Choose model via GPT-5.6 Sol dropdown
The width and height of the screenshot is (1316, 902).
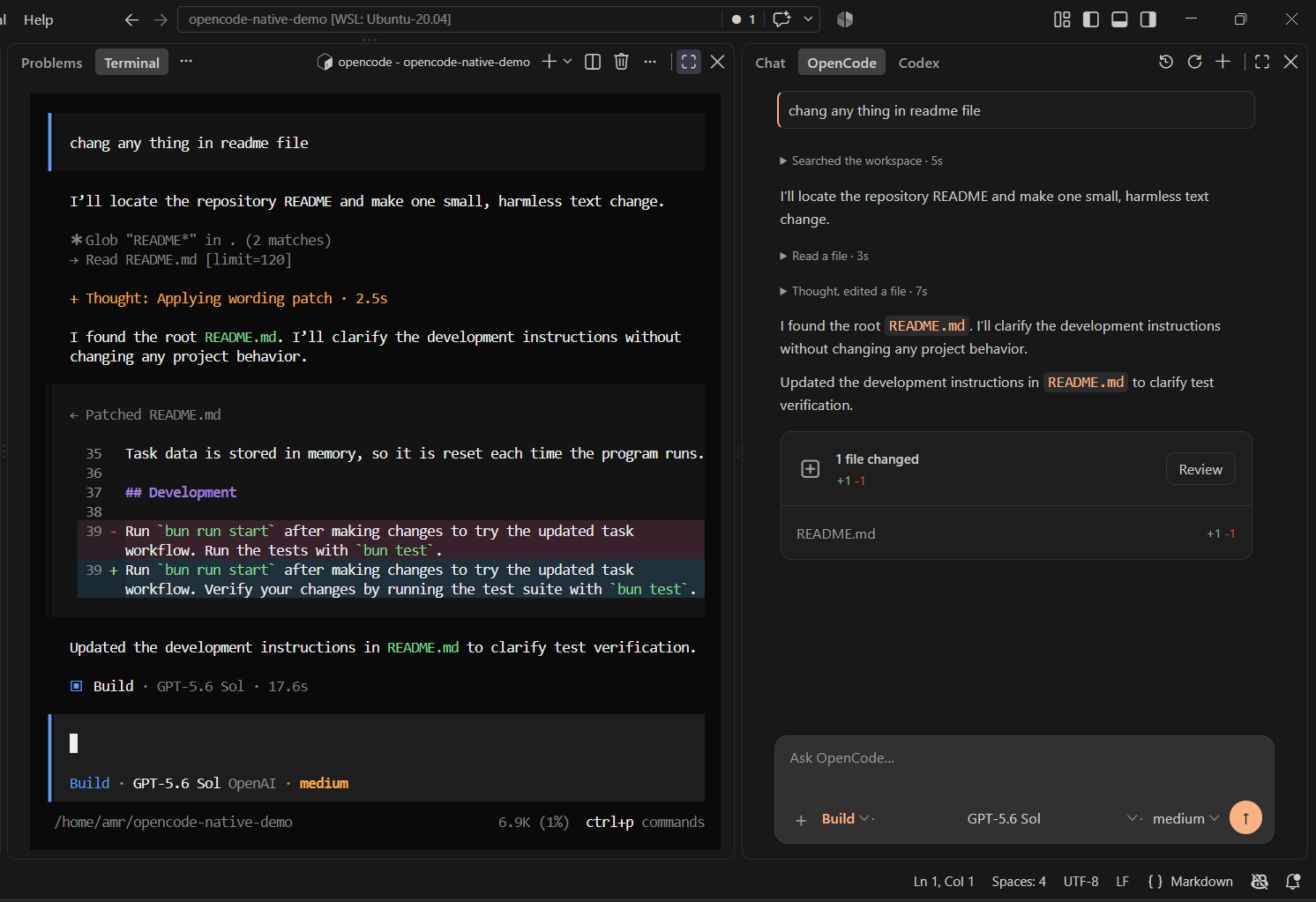coord(1054,819)
